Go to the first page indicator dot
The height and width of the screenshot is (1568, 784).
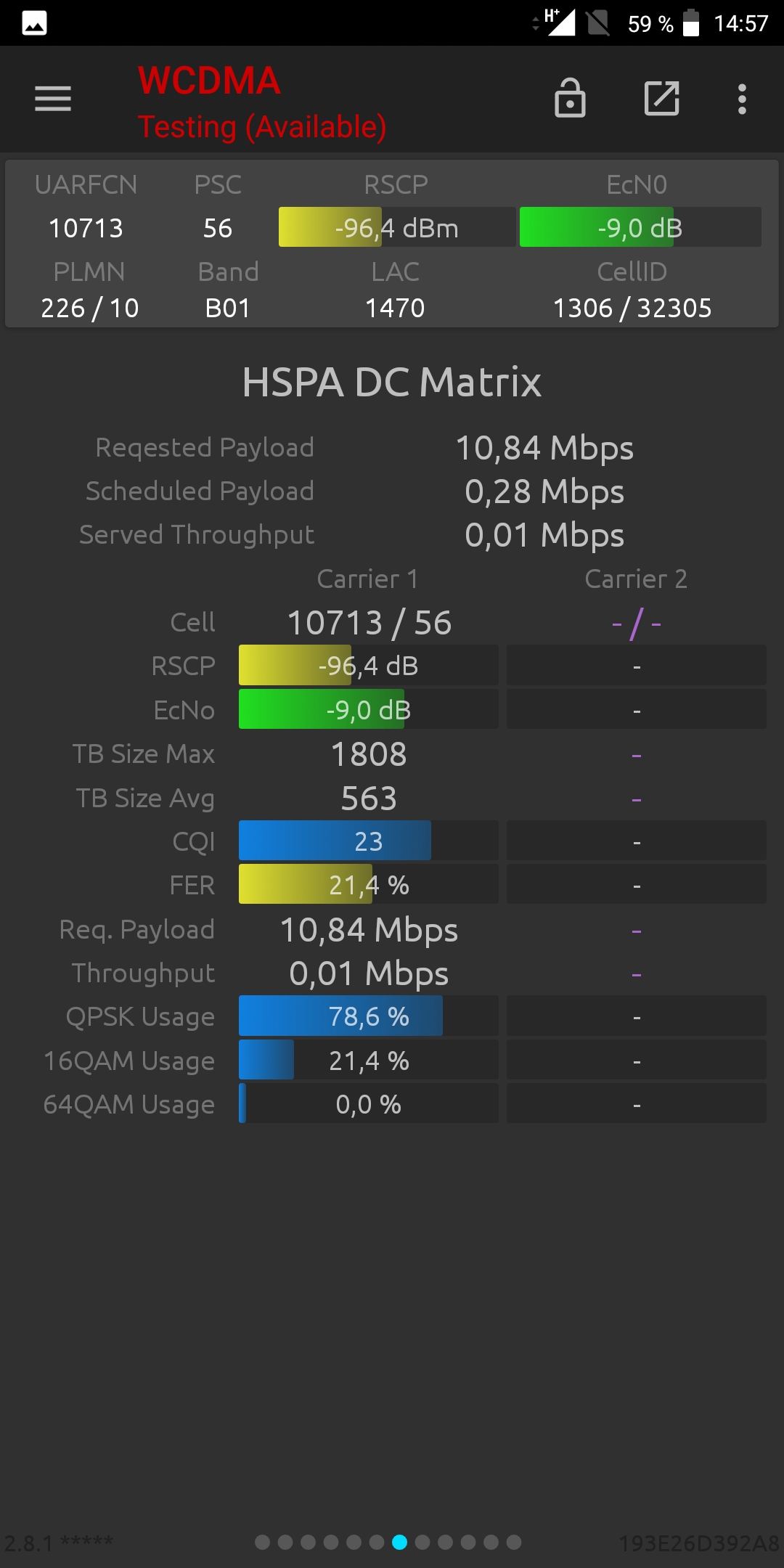pyautogui.click(x=263, y=1542)
